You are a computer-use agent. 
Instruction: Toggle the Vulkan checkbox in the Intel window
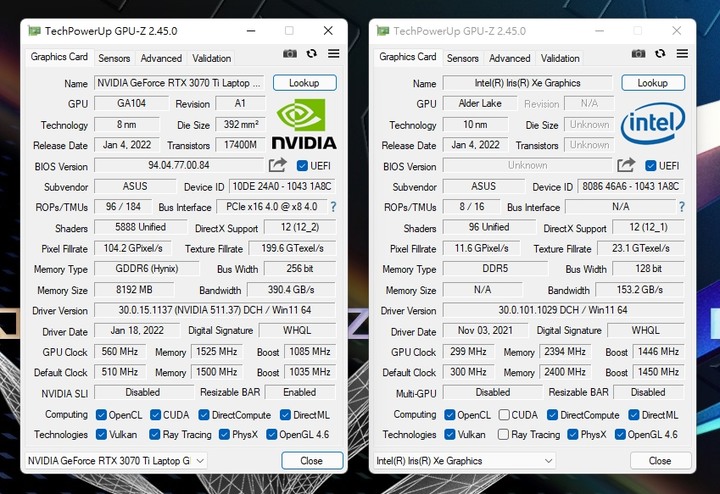[x=450, y=434]
